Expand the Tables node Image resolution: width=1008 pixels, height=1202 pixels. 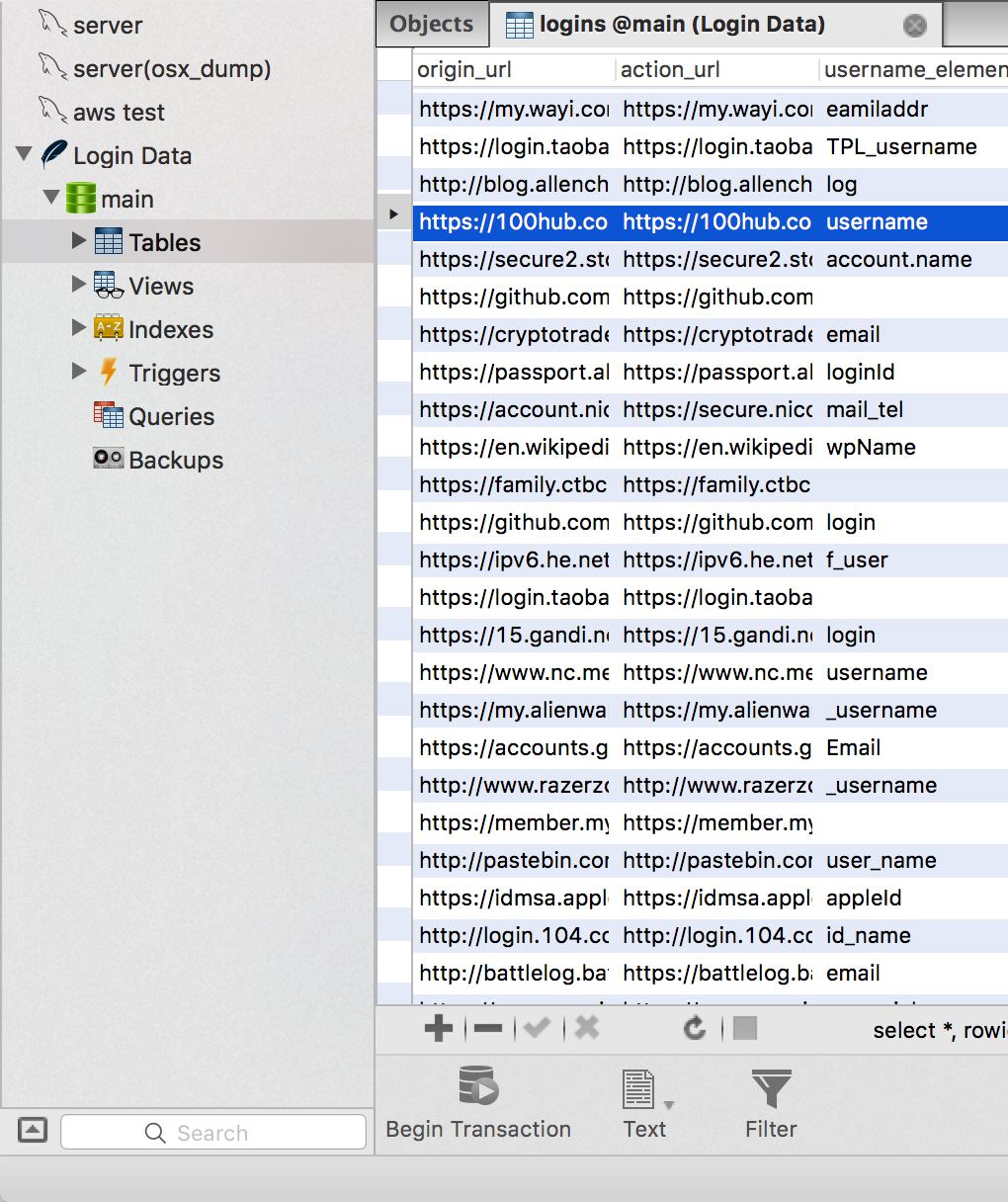[x=79, y=241]
